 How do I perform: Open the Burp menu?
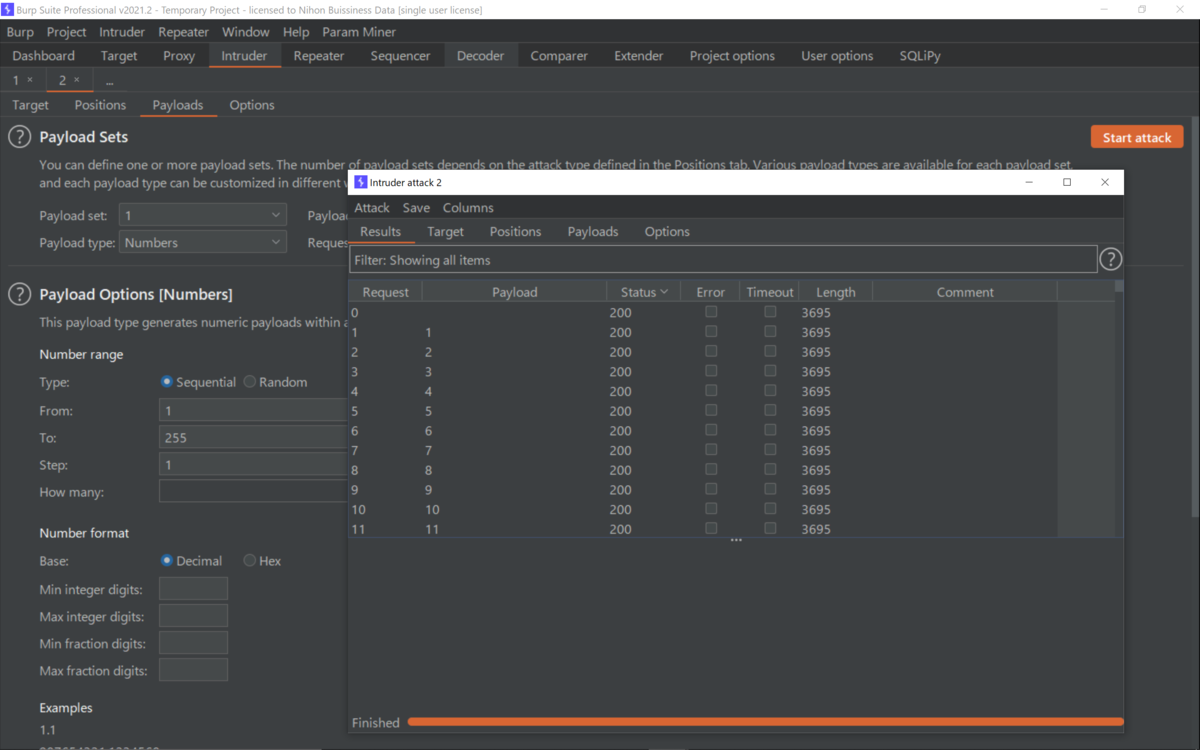pos(20,32)
